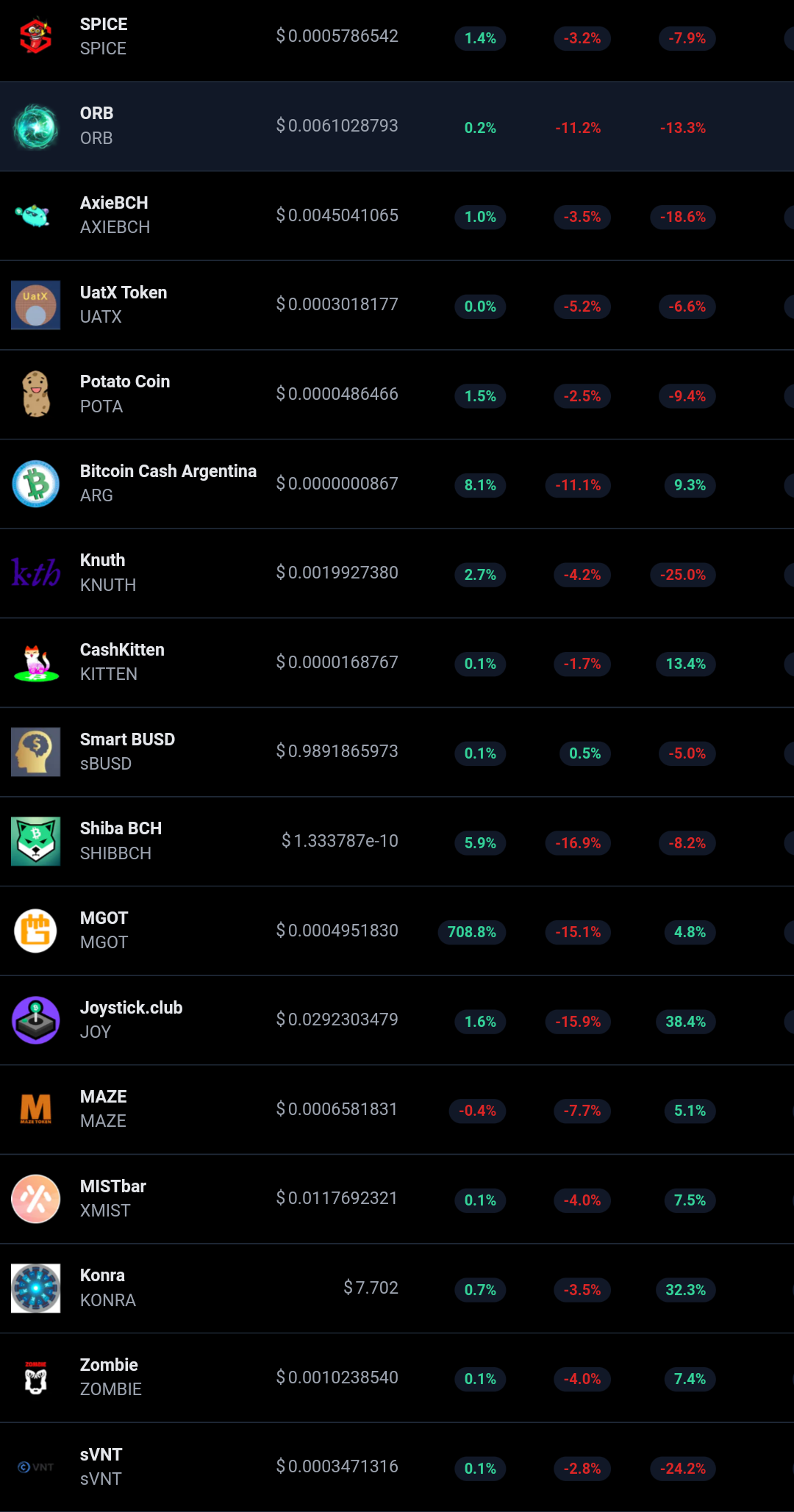Select the Potato Coin mascot icon
Viewport: 794px width, 1512px height.
(35, 394)
